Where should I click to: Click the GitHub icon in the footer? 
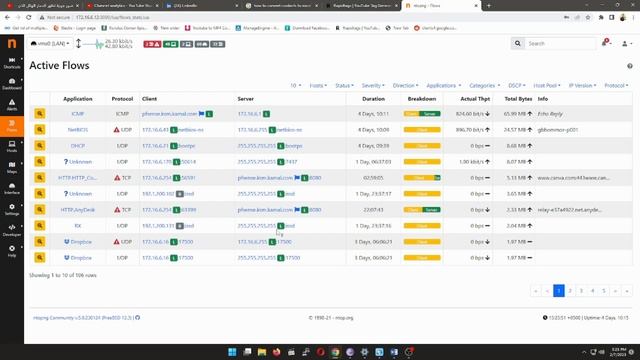click(138, 318)
